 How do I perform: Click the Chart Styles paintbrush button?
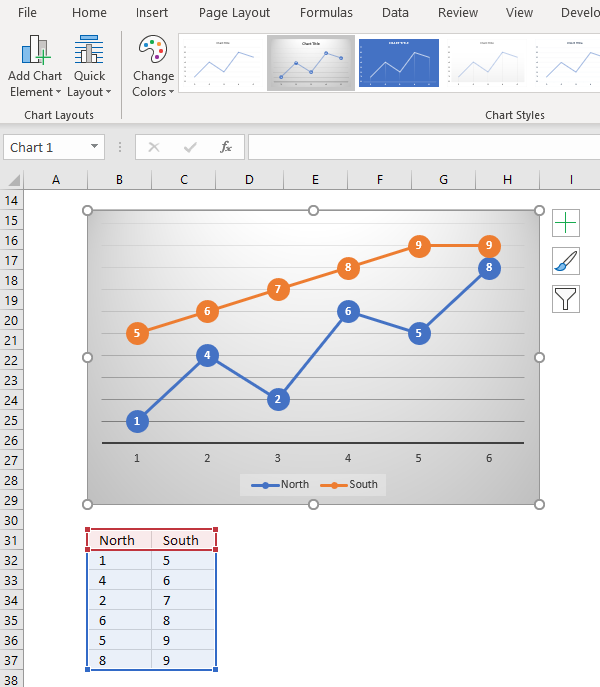[565, 261]
